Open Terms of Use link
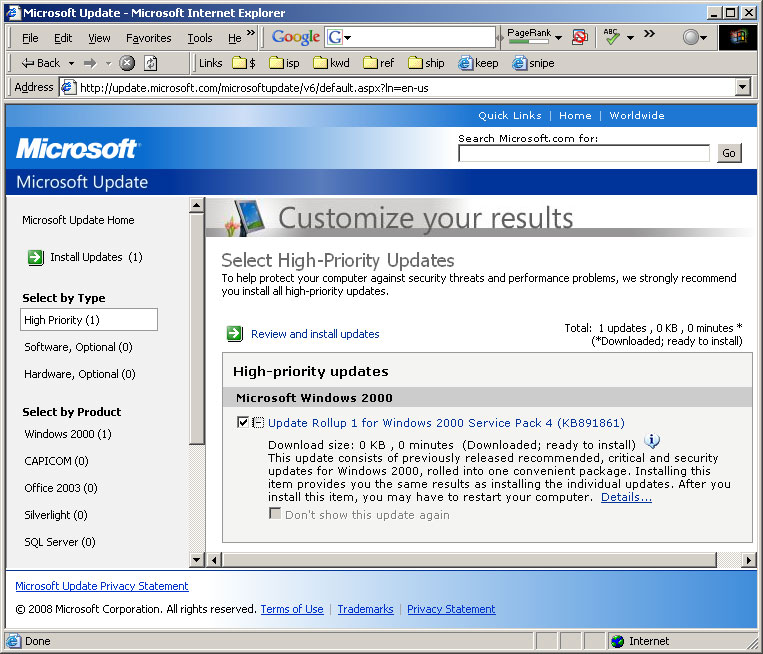This screenshot has height=654, width=763. (292, 609)
